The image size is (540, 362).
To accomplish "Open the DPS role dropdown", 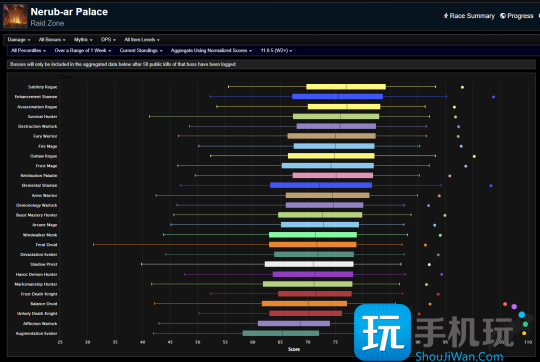I will pos(108,40).
